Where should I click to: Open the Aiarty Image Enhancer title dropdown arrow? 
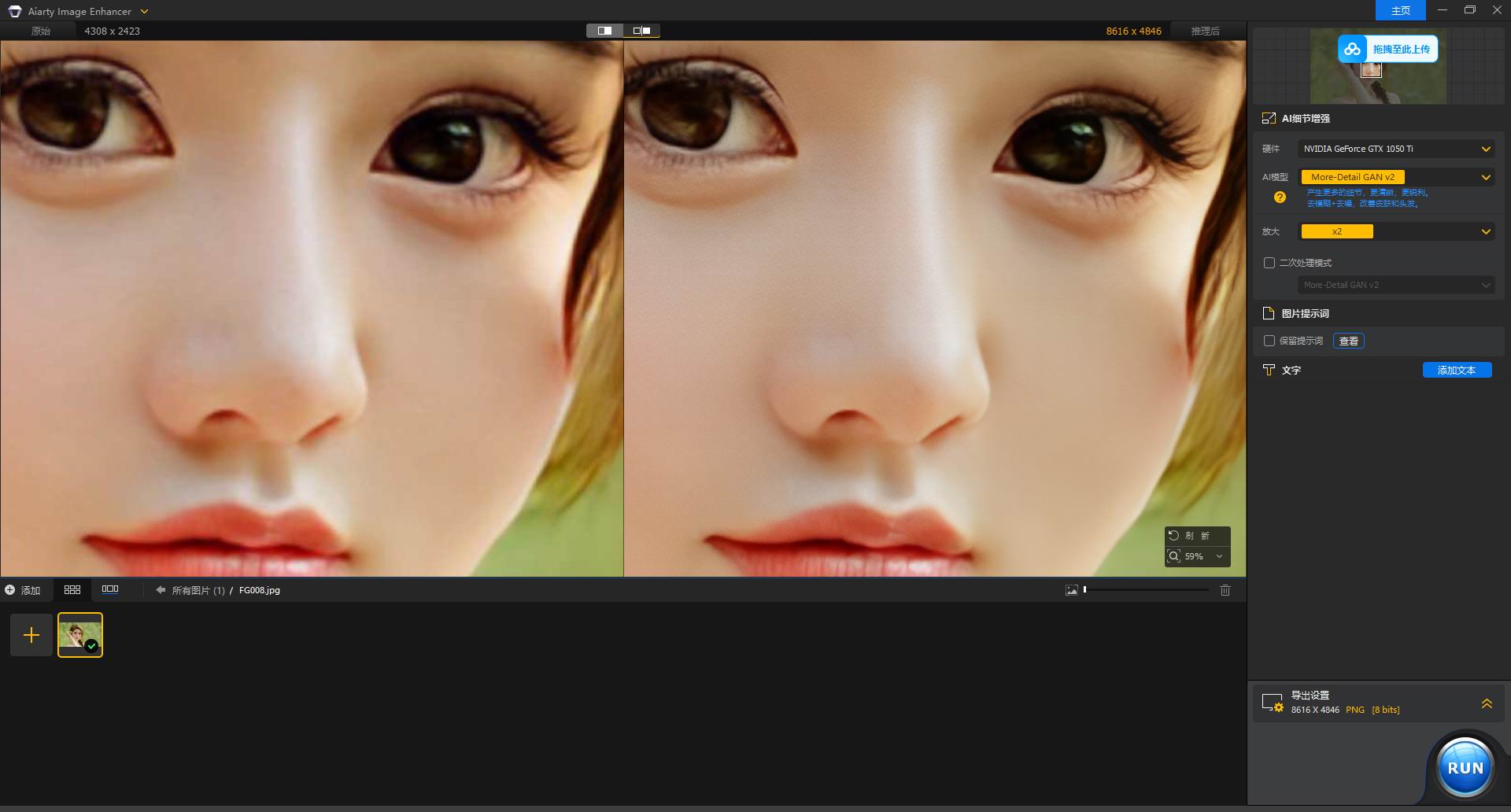(x=144, y=11)
